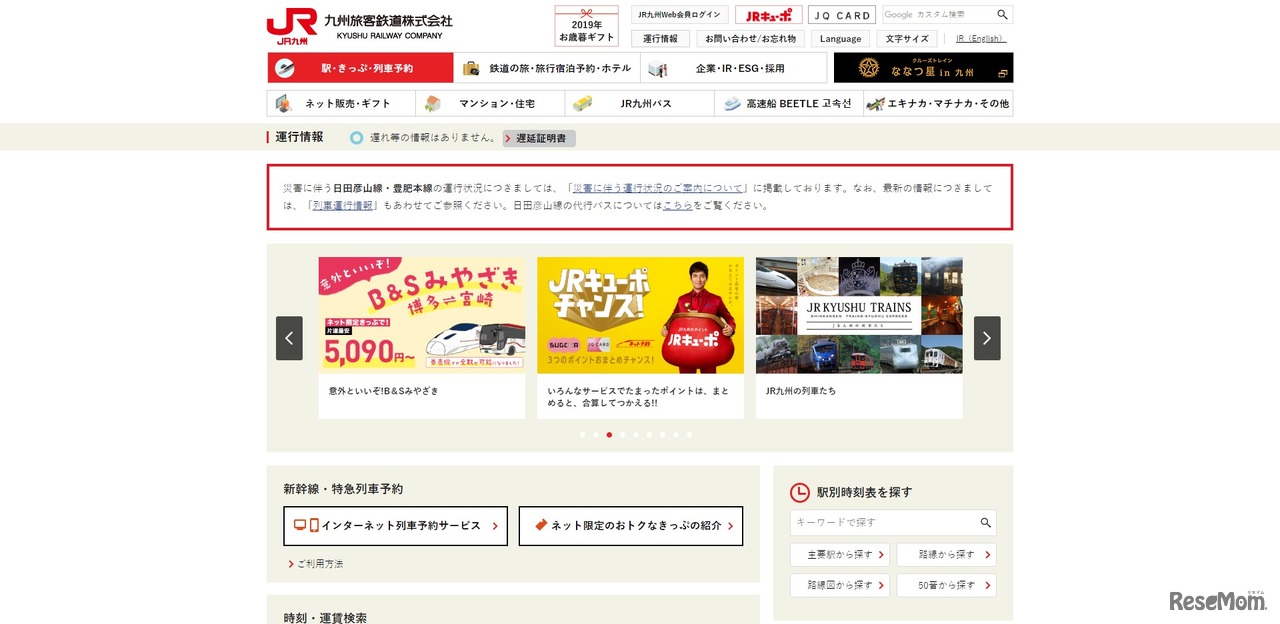
Task: Click the icon next to エキナカ・マチナカ
Action: click(x=875, y=103)
